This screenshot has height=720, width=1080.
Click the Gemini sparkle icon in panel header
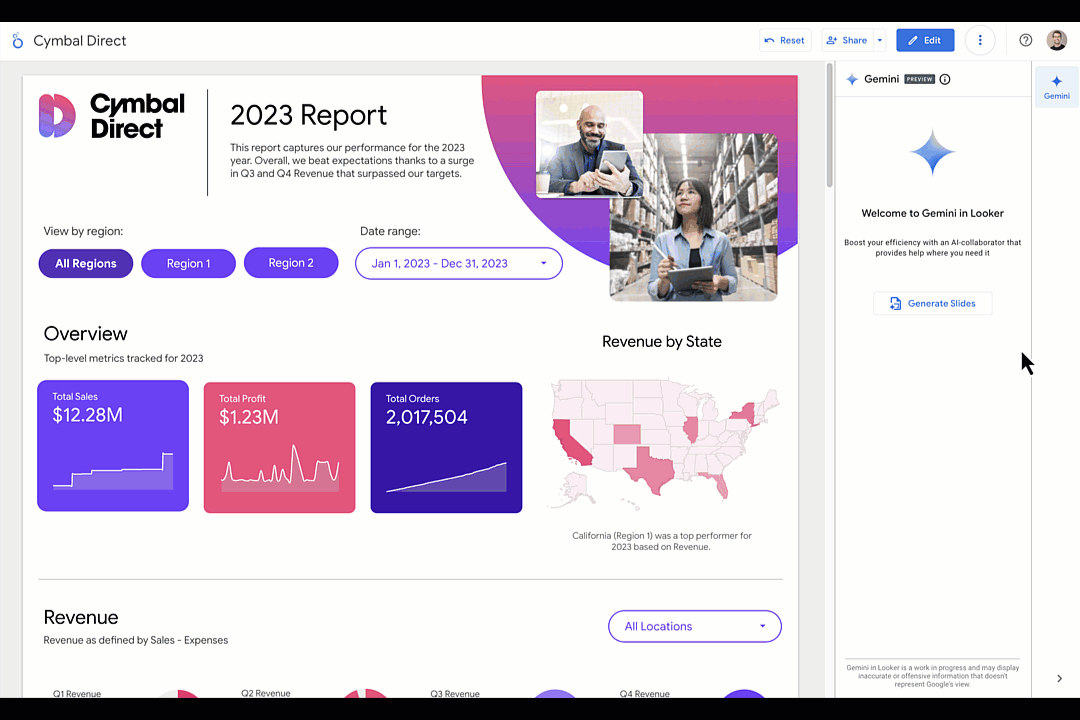pyautogui.click(x=852, y=79)
